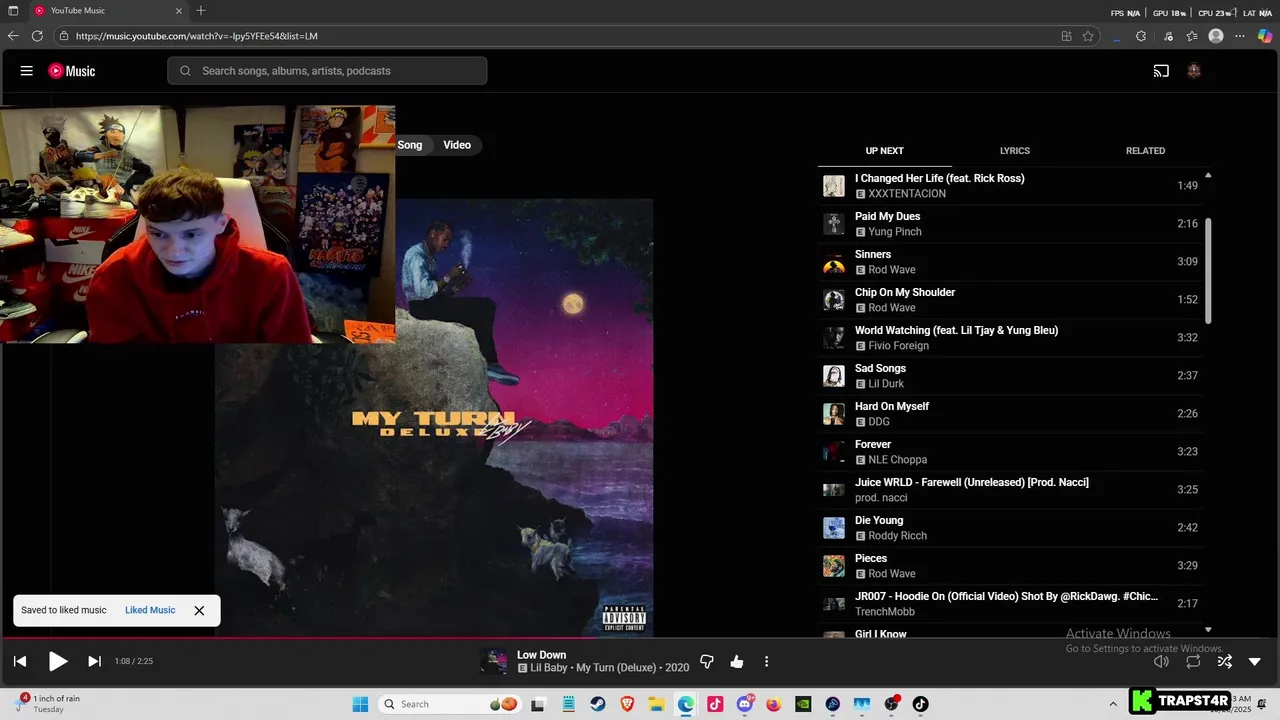Open the YouTube Music hamburger menu
The height and width of the screenshot is (720, 1280).
pos(27,71)
